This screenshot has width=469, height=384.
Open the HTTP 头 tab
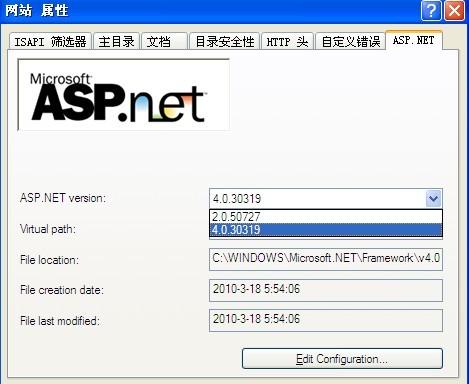pos(287,41)
